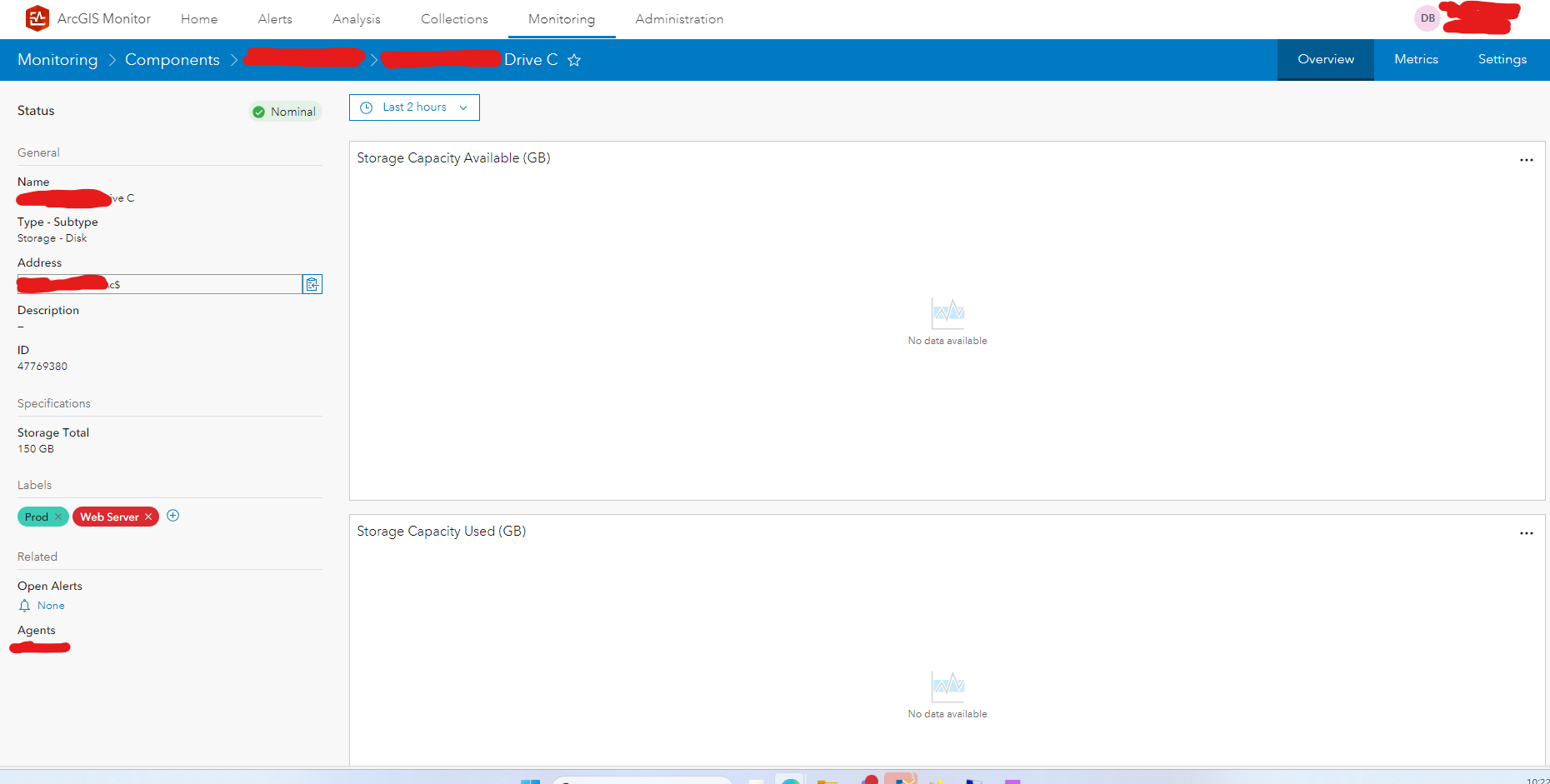1550x784 pixels.
Task: Go to the Home menu
Action: coord(199,19)
